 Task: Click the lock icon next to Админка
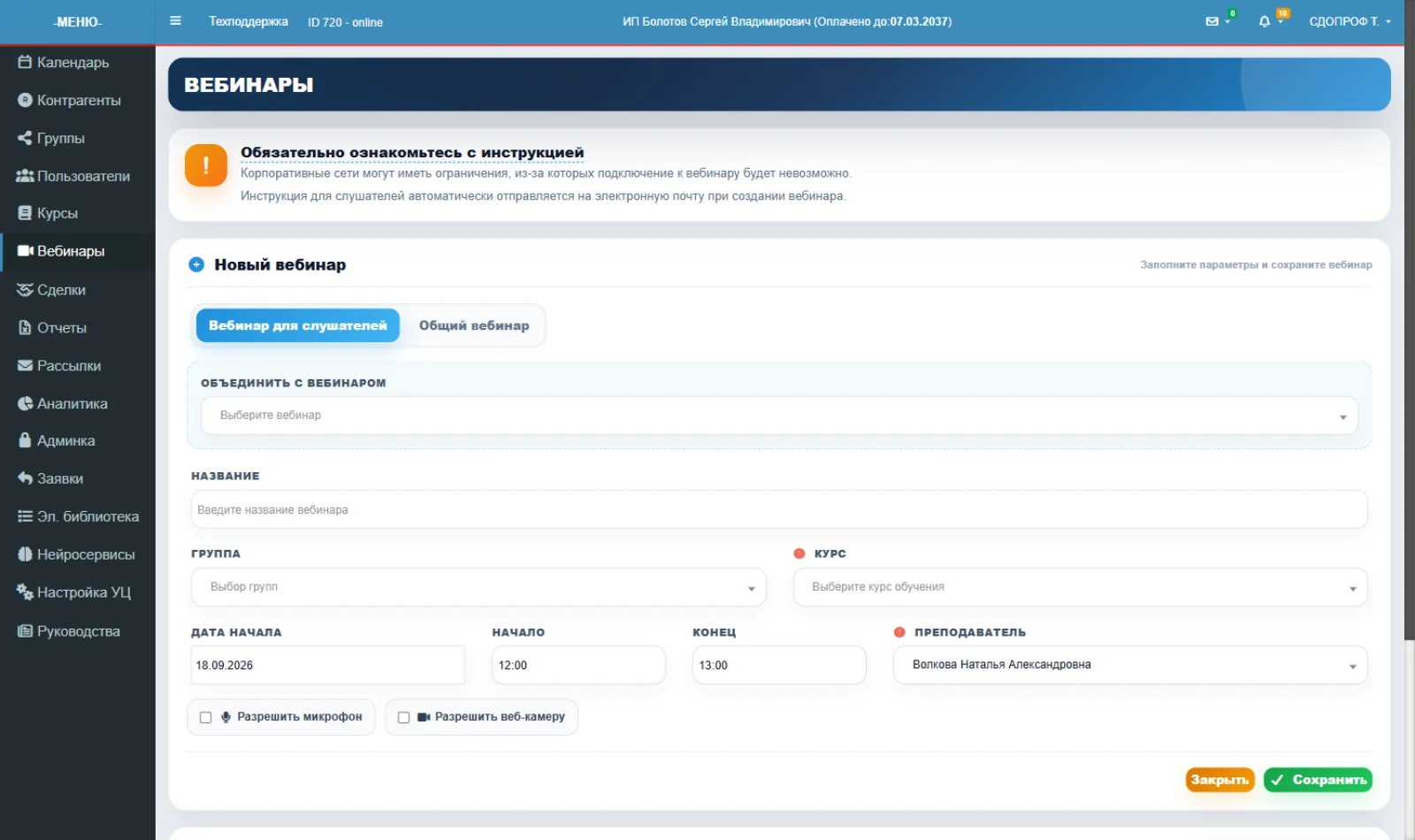[x=25, y=440]
